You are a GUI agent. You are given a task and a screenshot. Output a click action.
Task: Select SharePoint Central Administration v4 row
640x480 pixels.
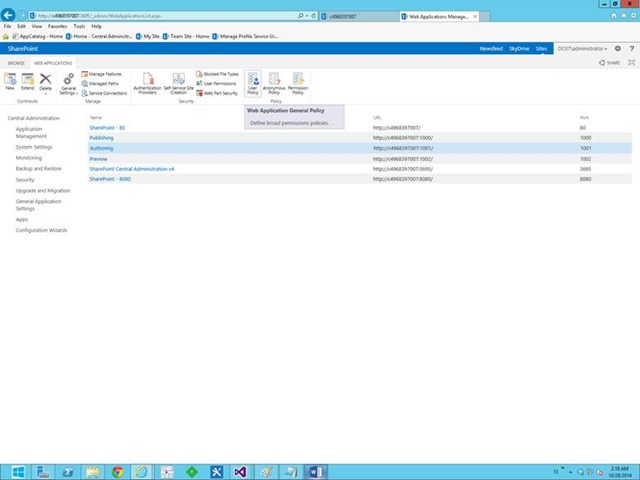[x=360, y=169]
